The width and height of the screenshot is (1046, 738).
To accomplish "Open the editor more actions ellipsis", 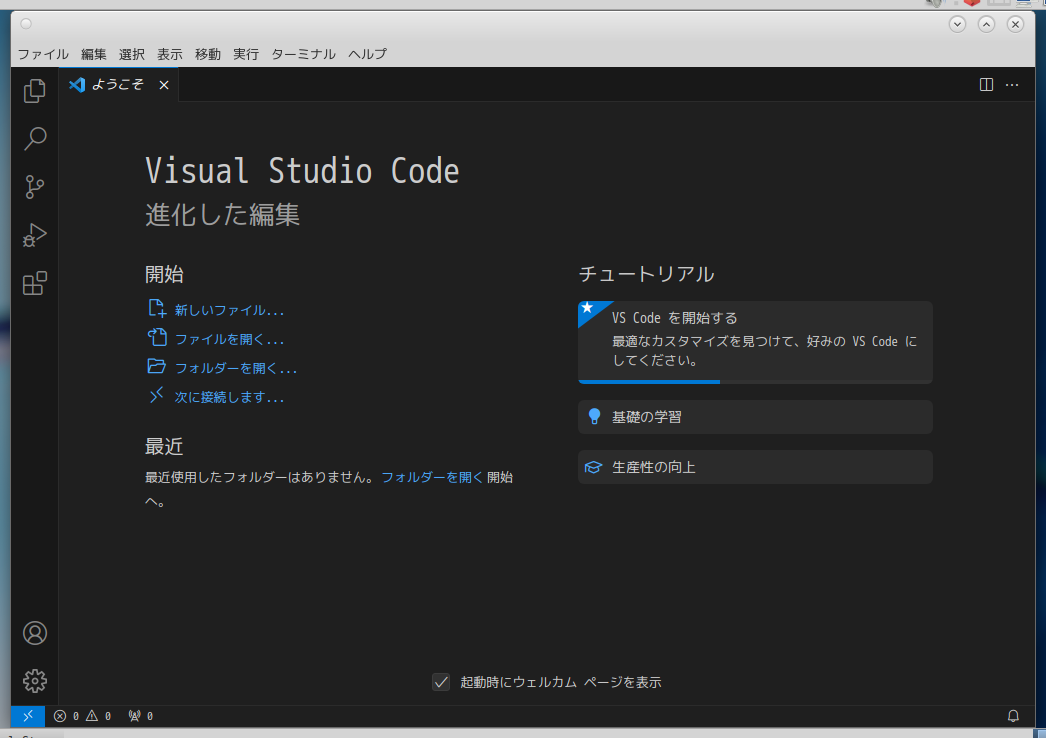I will point(1012,85).
